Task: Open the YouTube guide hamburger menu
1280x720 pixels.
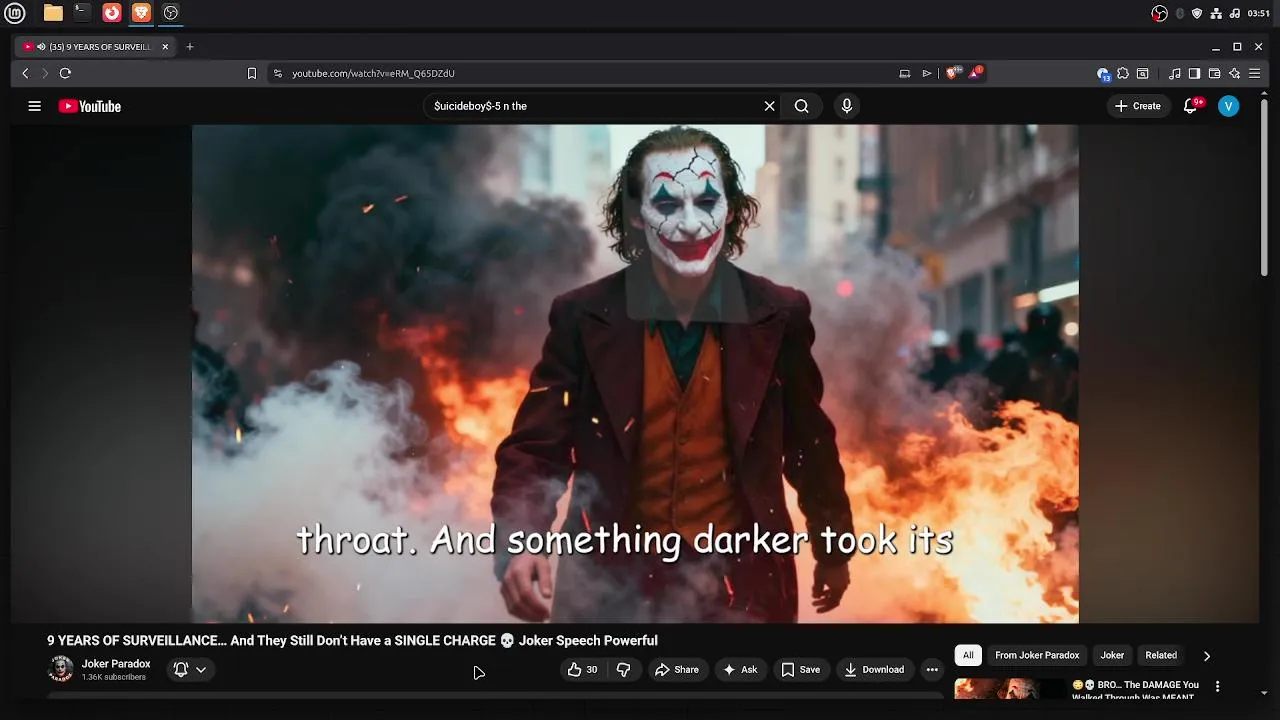Action: click(x=34, y=106)
